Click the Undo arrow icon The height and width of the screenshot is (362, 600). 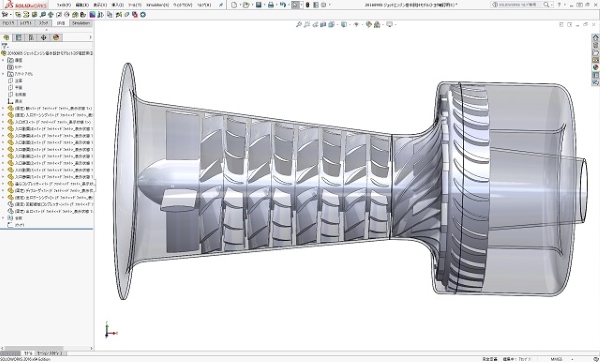point(282,5)
